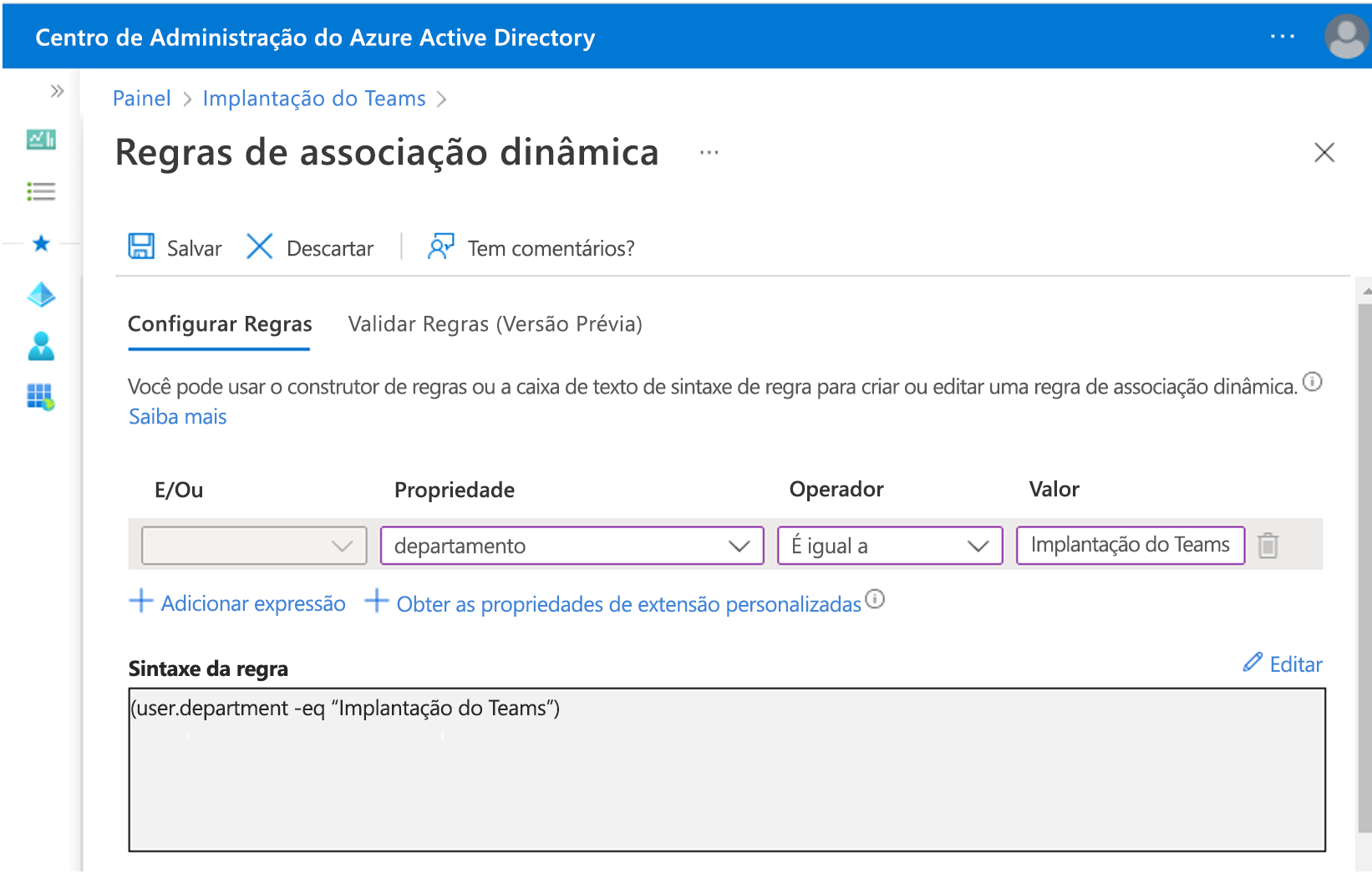Open the Saiba mais link
The image size is (1372, 874).
click(177, 416)
